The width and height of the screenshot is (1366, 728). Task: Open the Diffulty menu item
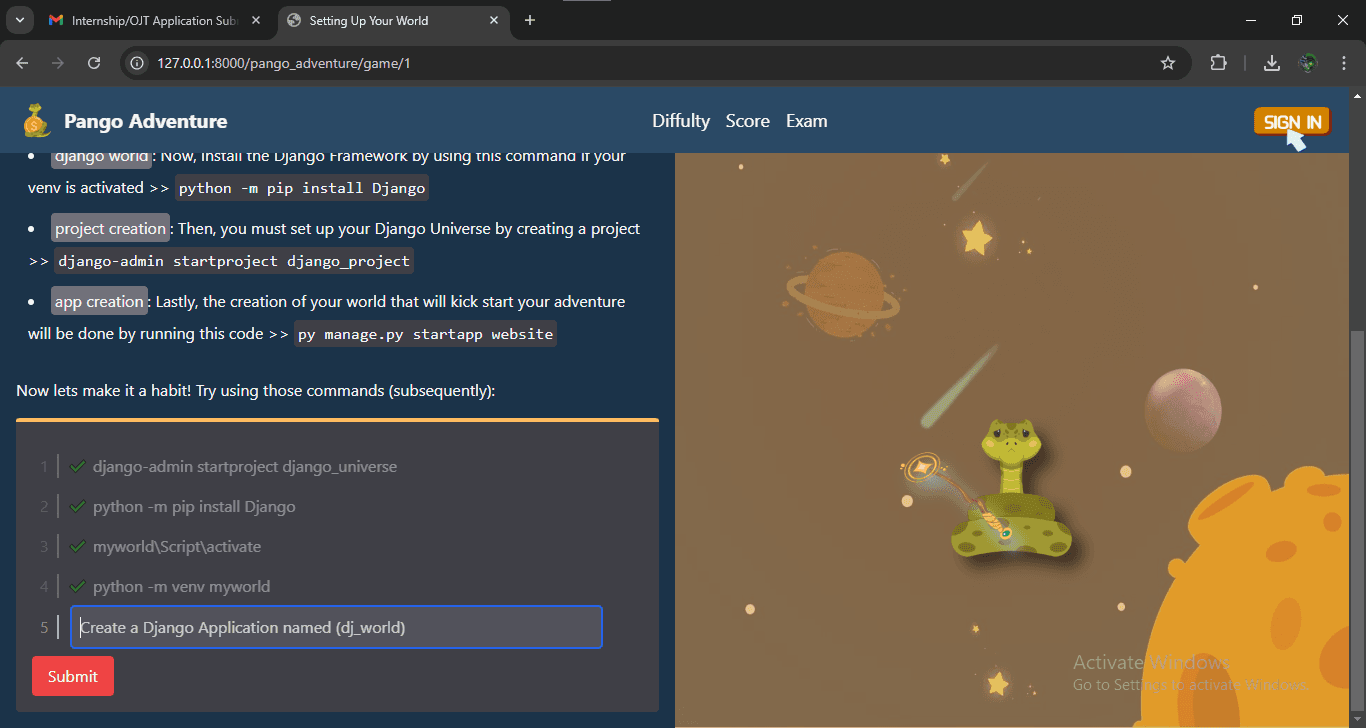(681, 121)
